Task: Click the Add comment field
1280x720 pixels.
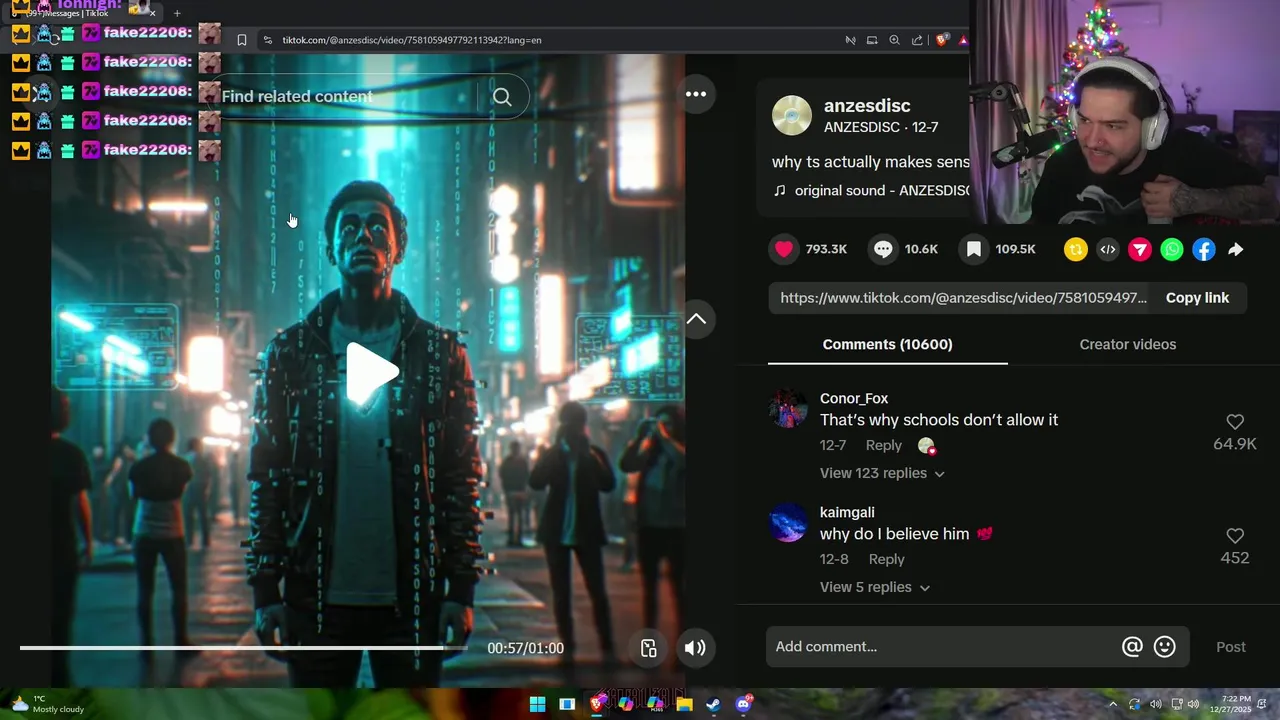Action: (x=945, y=647)
